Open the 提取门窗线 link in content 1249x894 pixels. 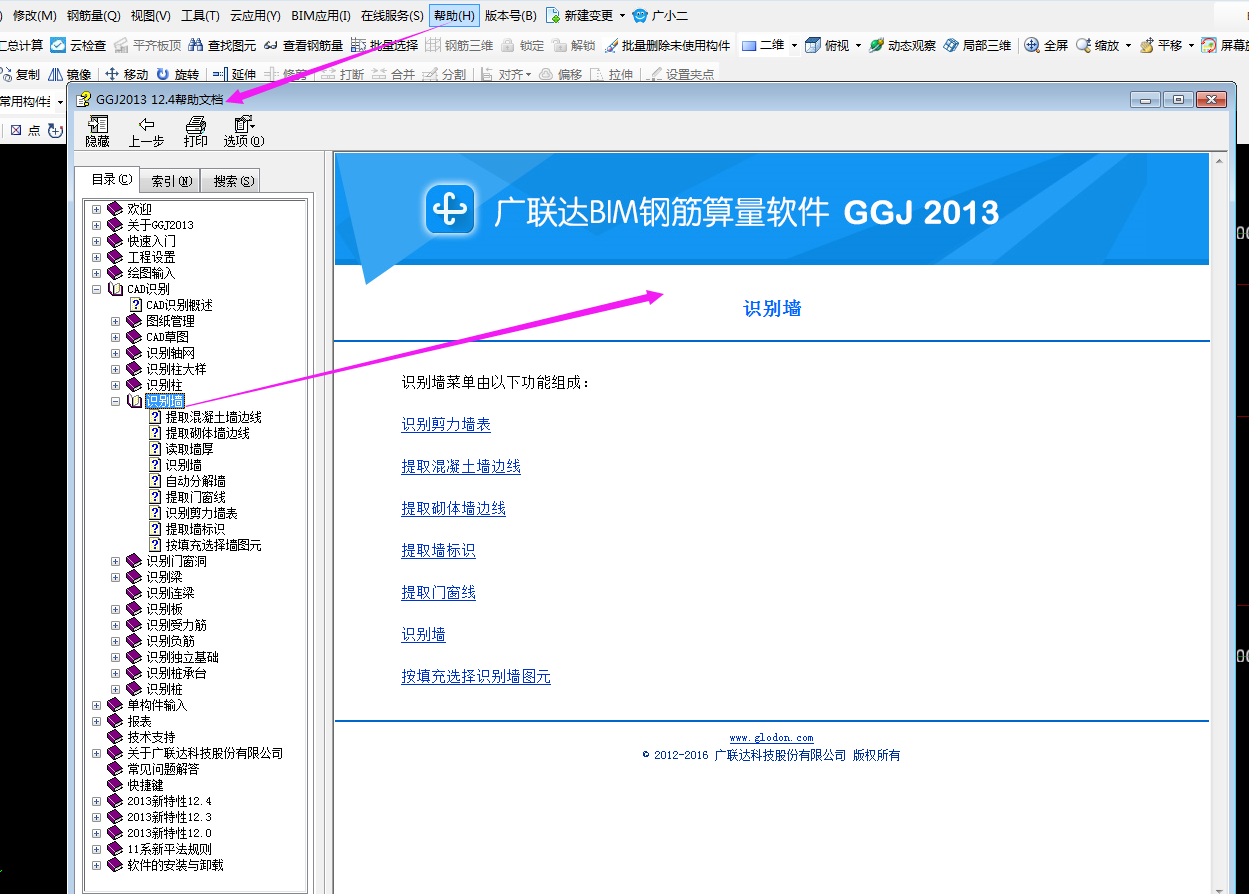pyautogui.click(x=438, y=593)
